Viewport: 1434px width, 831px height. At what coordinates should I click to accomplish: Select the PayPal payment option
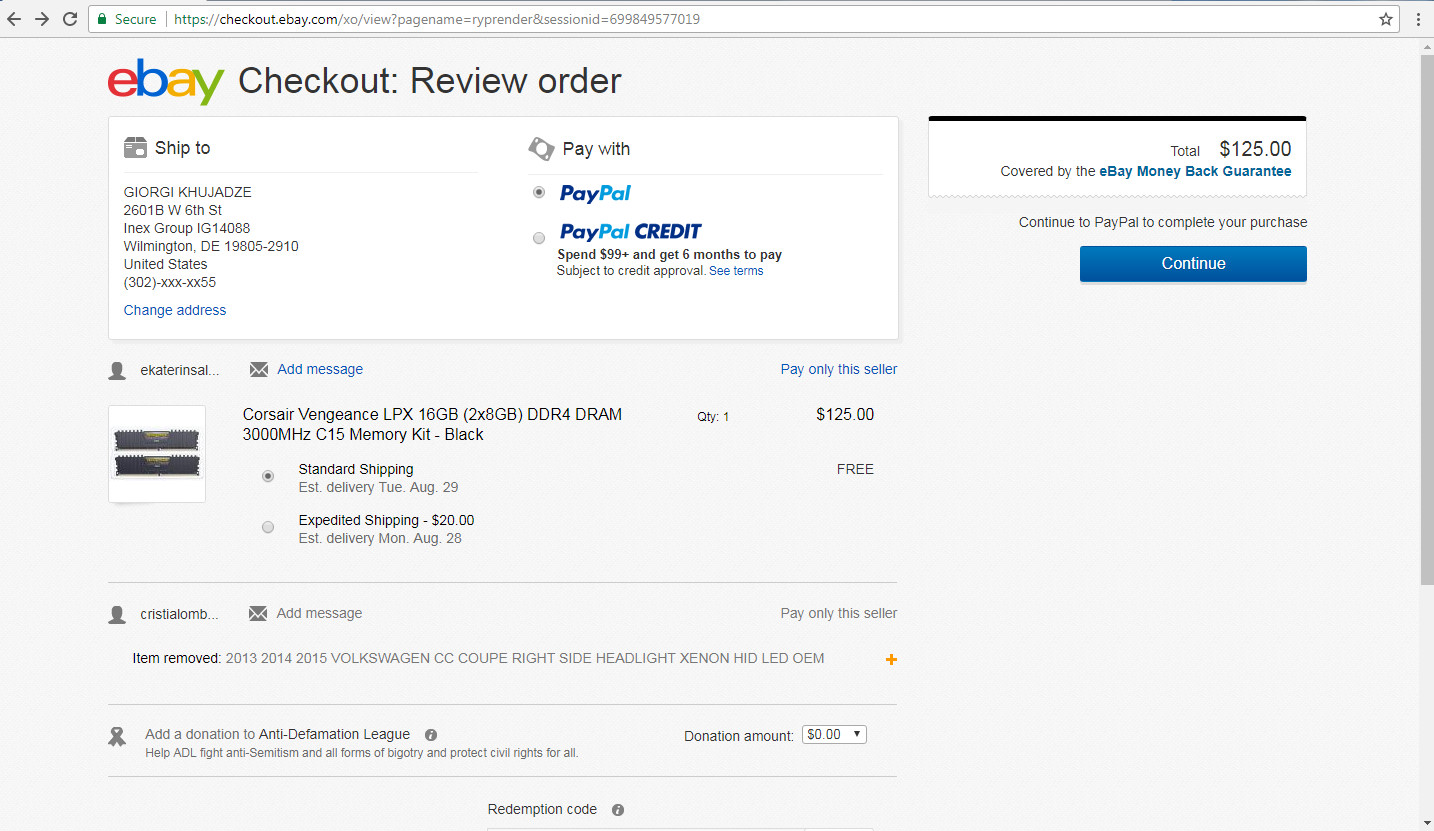[540, 192]
